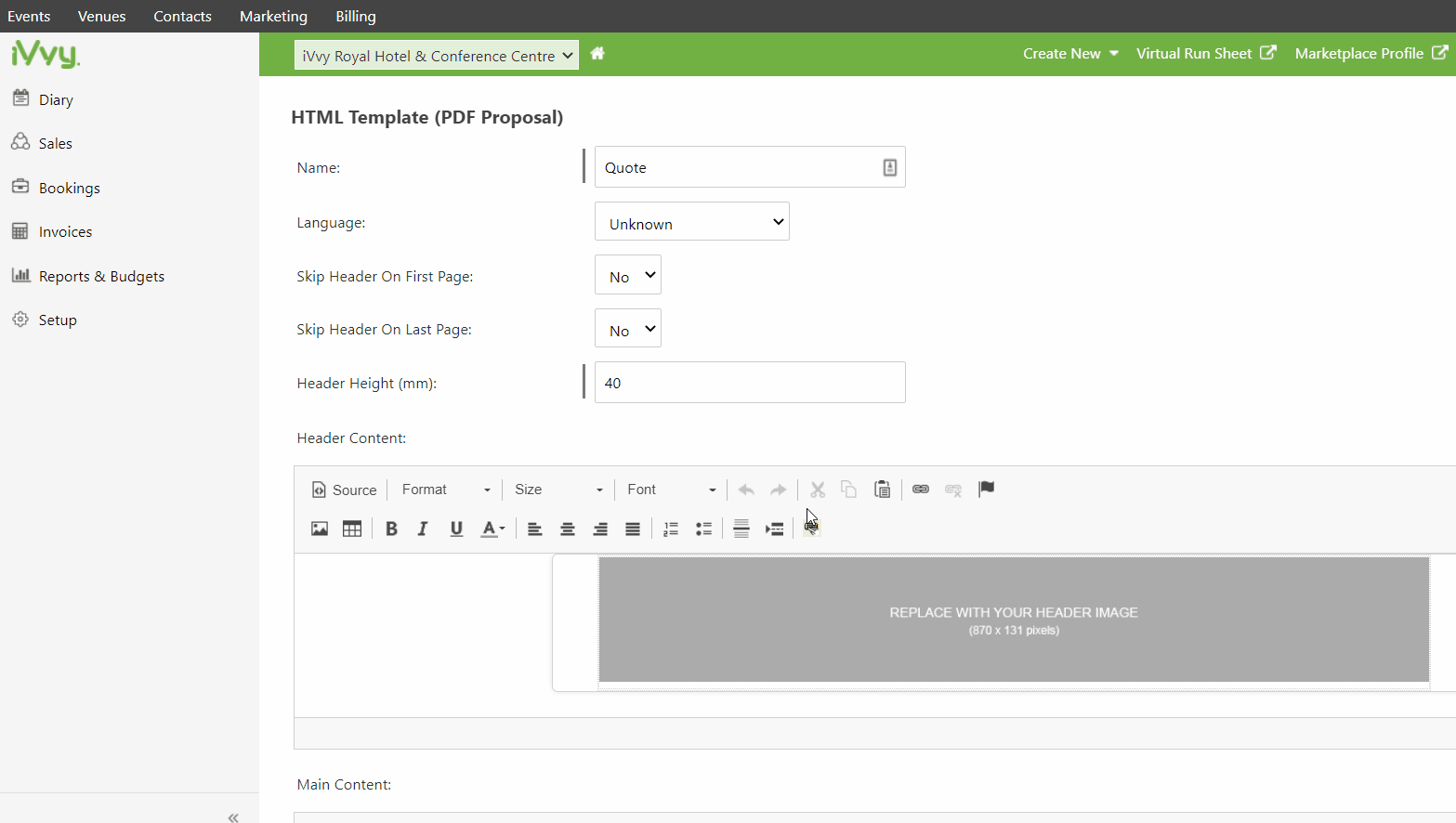Toggle underline formatting in the editor
Viewport: 1456px width, 823px height.
tap(455, 528)
